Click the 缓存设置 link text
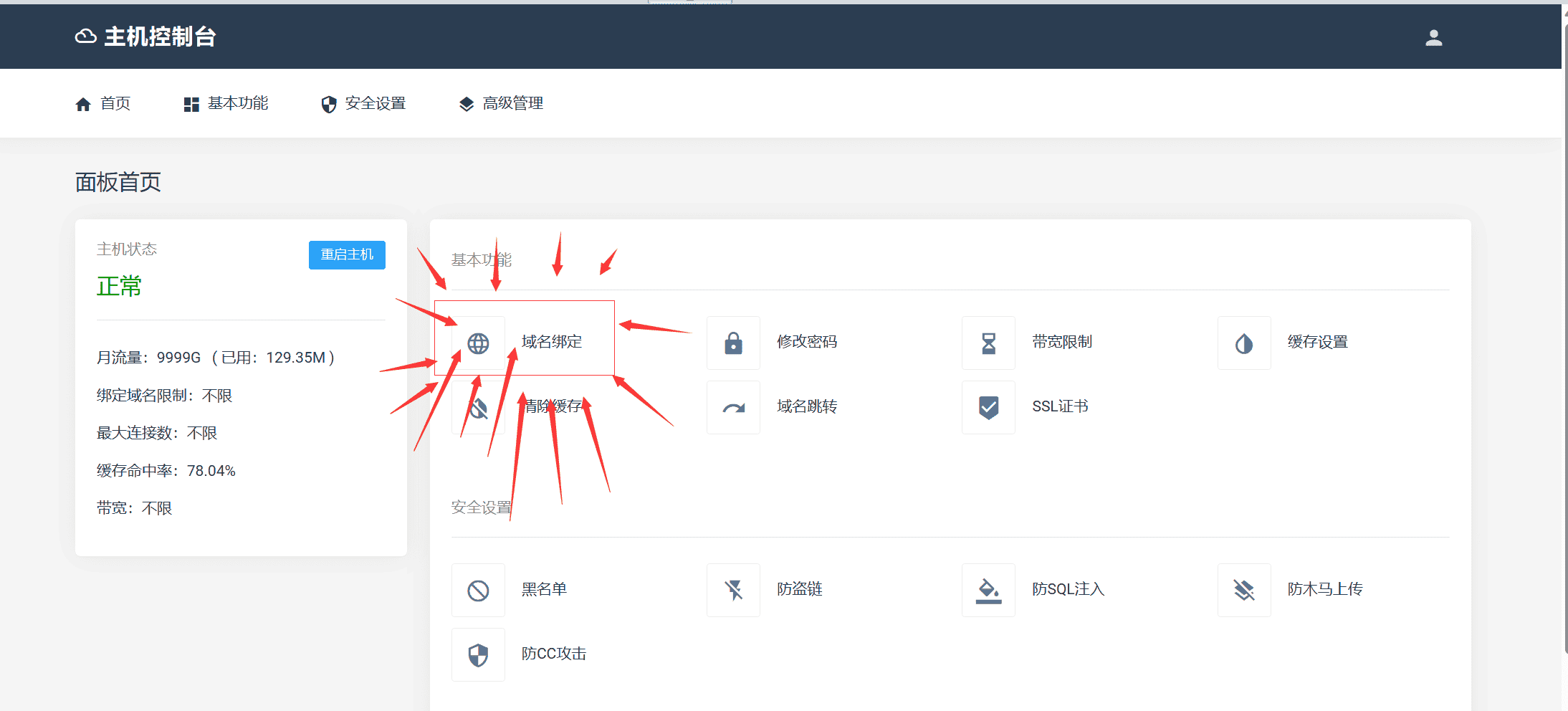This screenshot has height=711, width=1568. 1318,342
